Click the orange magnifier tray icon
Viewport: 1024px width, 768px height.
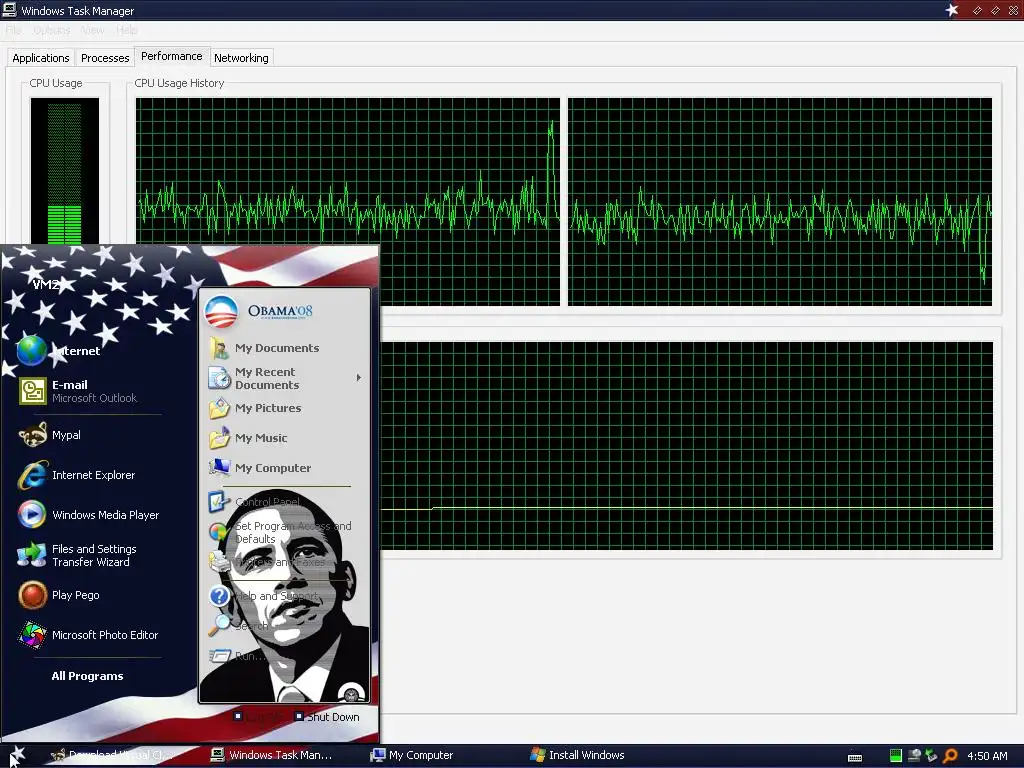coord(951,756)
